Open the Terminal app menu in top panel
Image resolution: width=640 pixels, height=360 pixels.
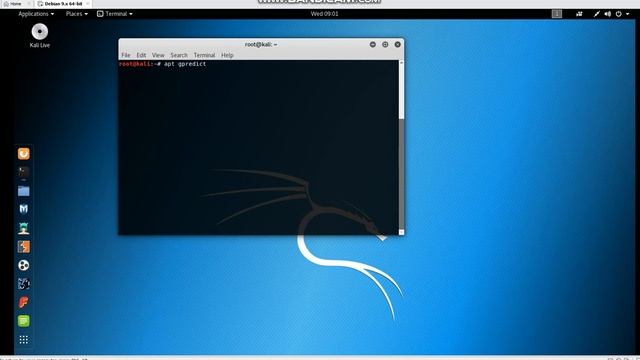(x=115, y=14)
